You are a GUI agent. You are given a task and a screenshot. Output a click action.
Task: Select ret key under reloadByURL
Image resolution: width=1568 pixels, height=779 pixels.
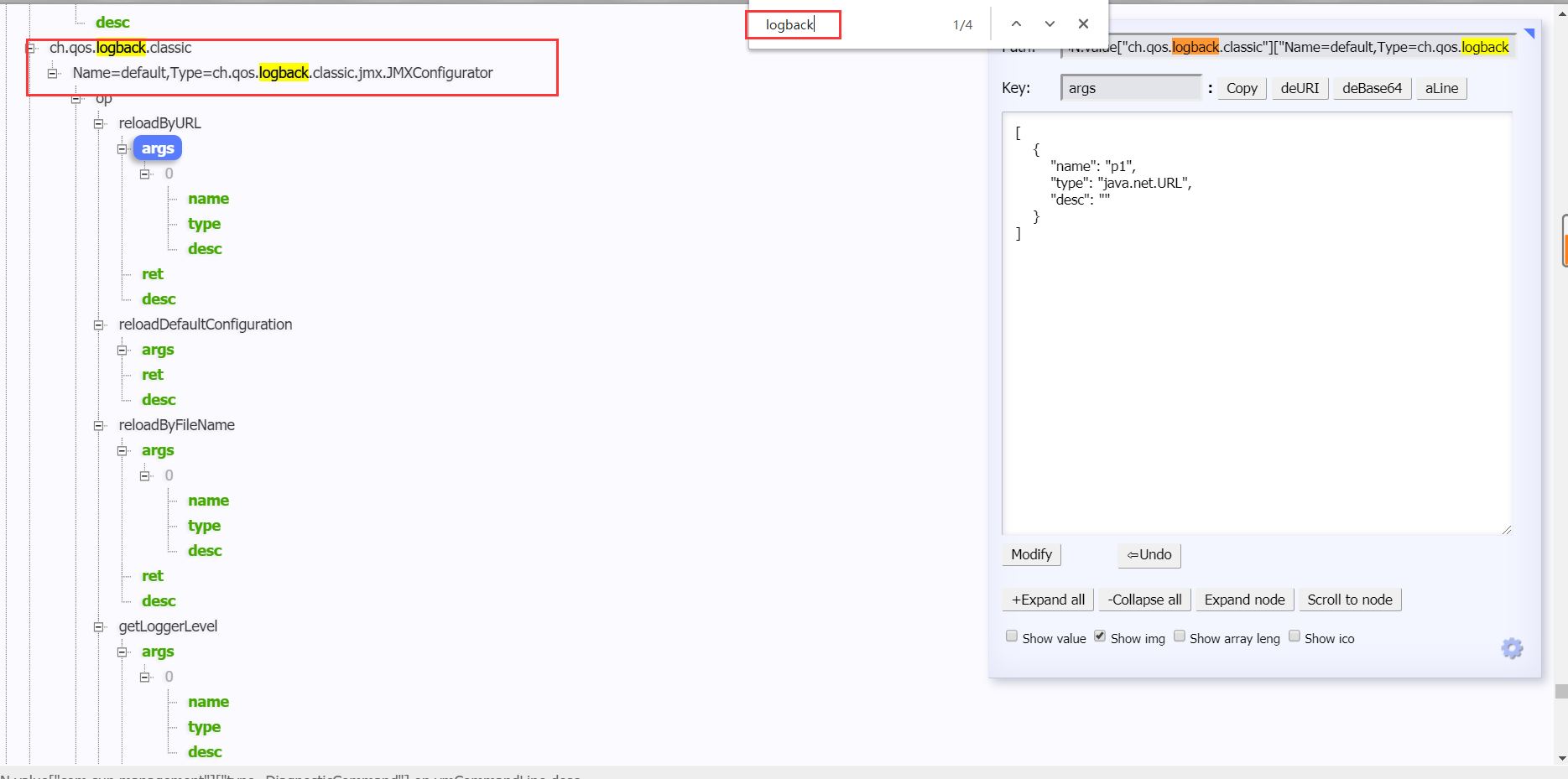[153, 274]
